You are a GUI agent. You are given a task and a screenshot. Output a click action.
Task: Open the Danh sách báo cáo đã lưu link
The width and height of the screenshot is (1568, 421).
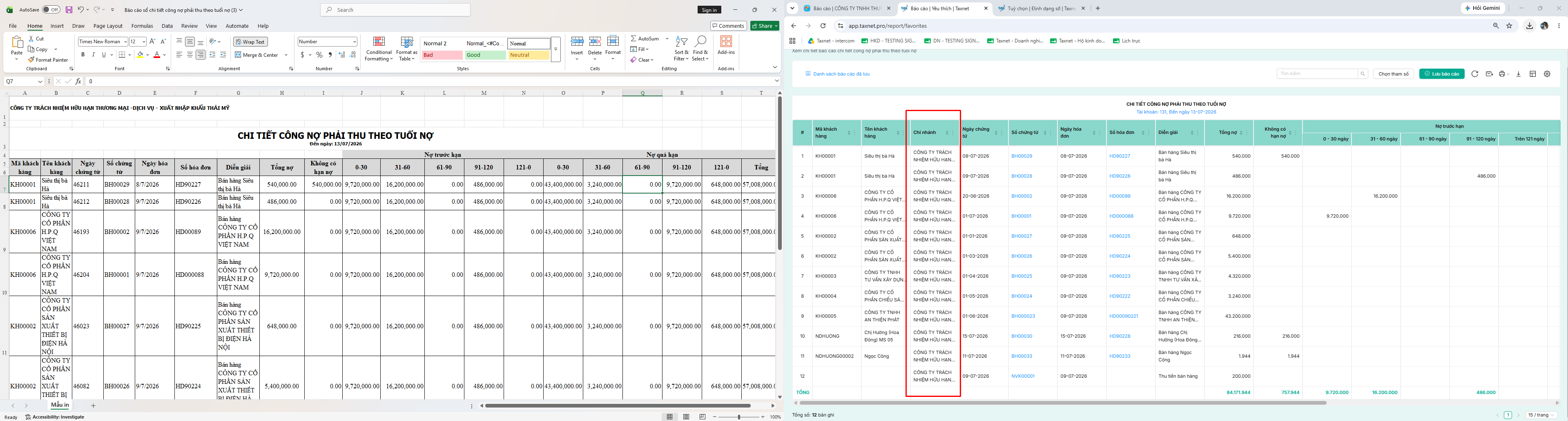[x=838, y=74]
